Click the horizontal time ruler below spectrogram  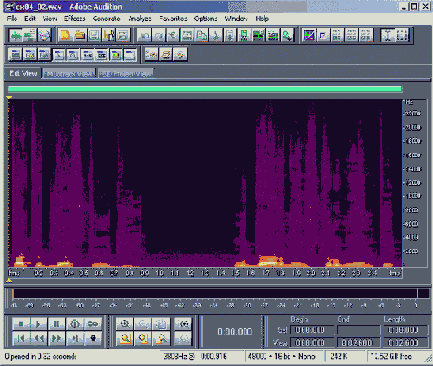[x=205, y=273]
